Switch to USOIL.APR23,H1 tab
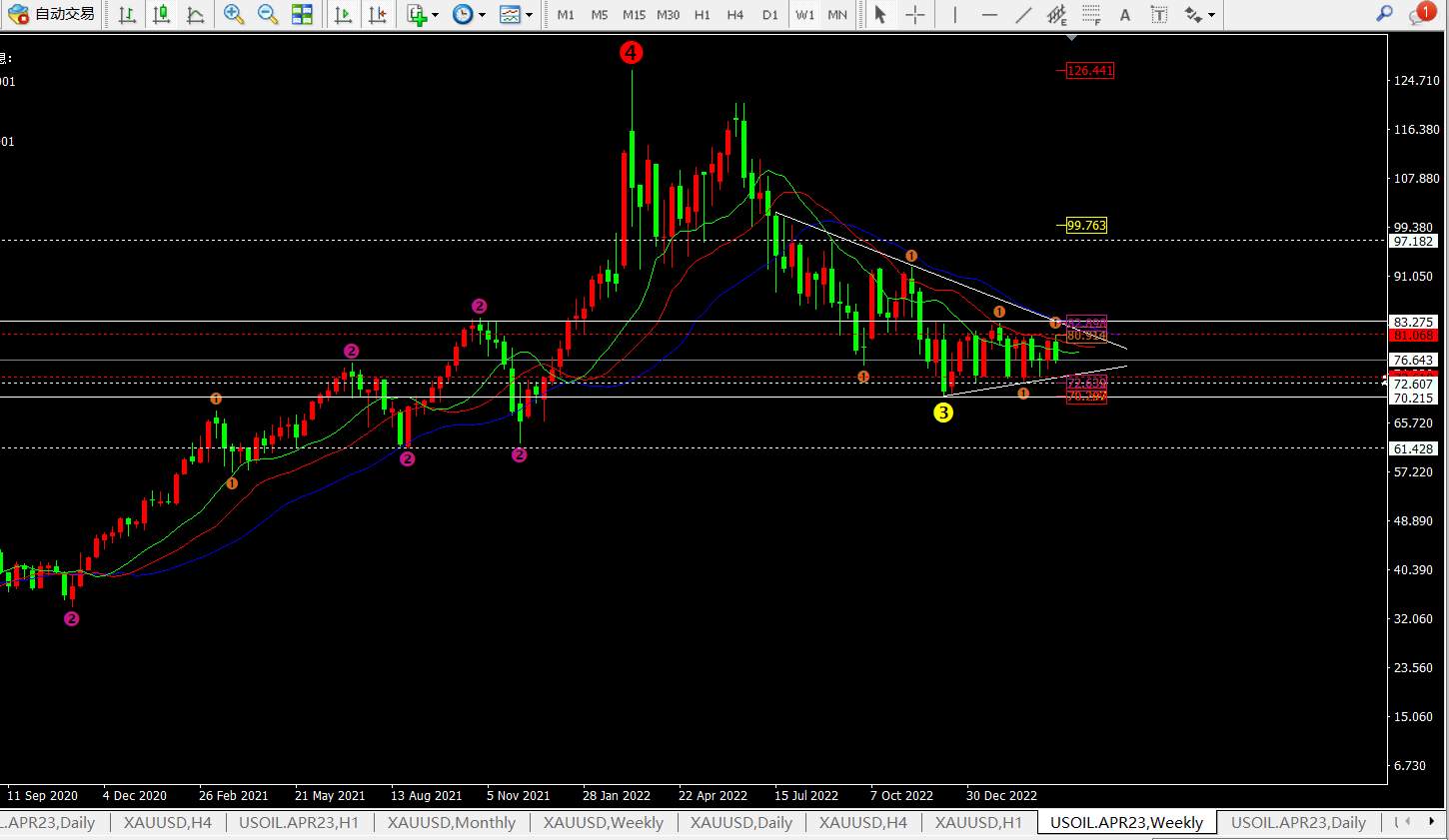Image resolution: width=1449 pixels, height=840 pixels. [x=299, y=823]
